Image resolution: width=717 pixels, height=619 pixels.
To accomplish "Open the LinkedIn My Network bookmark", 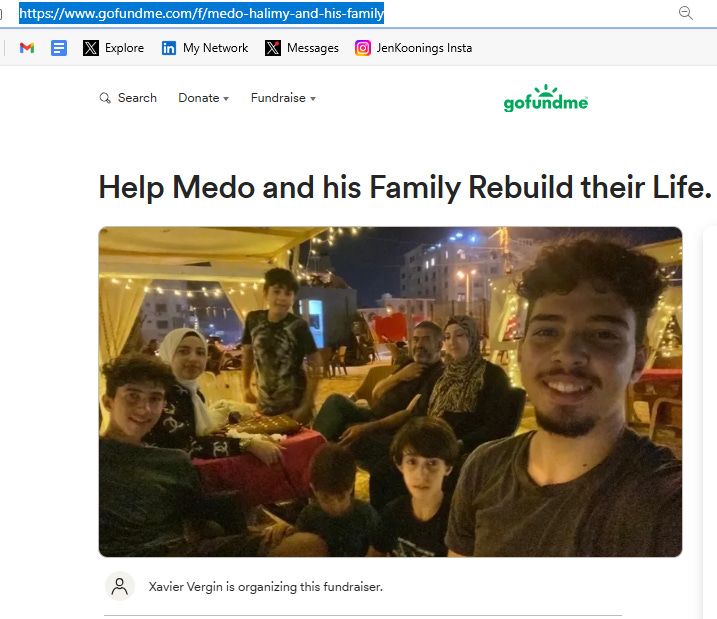I will [204, 48].
